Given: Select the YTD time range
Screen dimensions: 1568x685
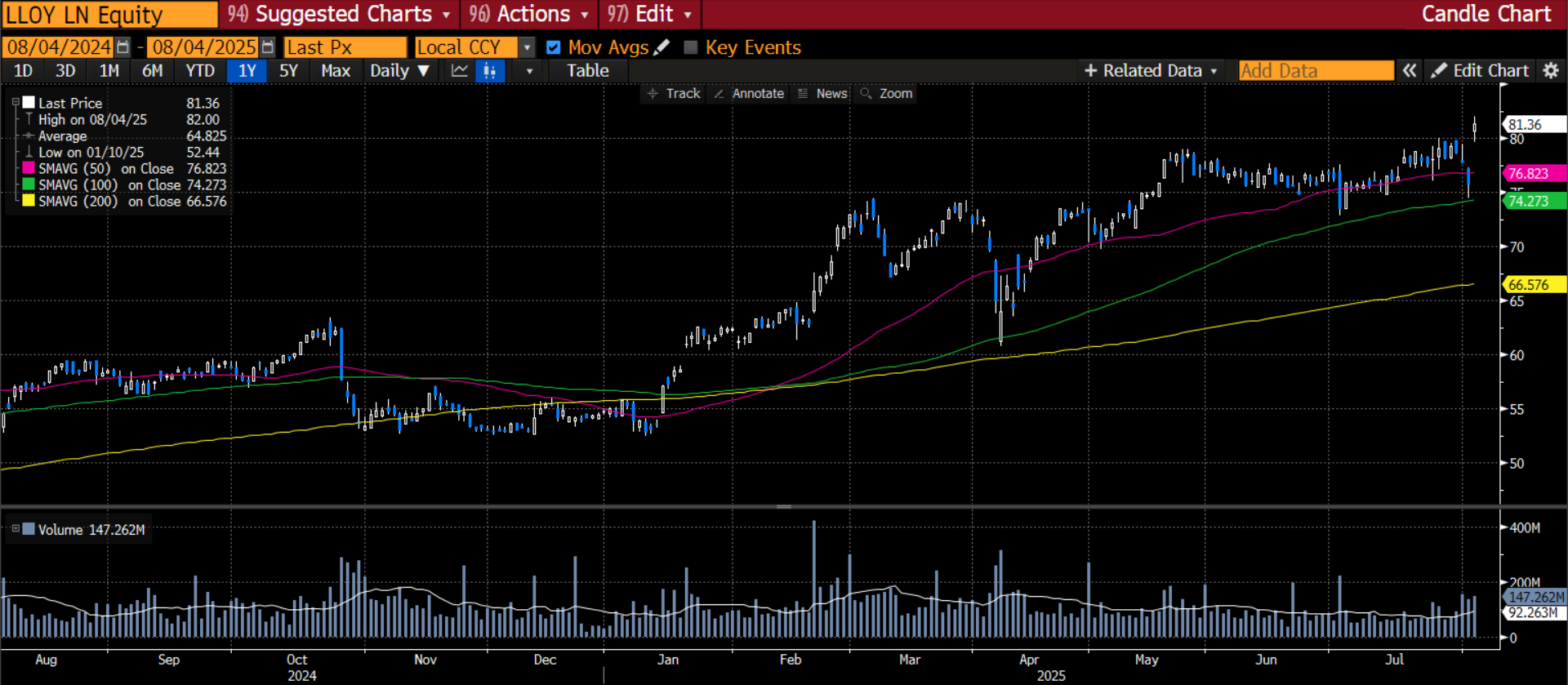Looking at the screenshot, I should pos(200,71).
